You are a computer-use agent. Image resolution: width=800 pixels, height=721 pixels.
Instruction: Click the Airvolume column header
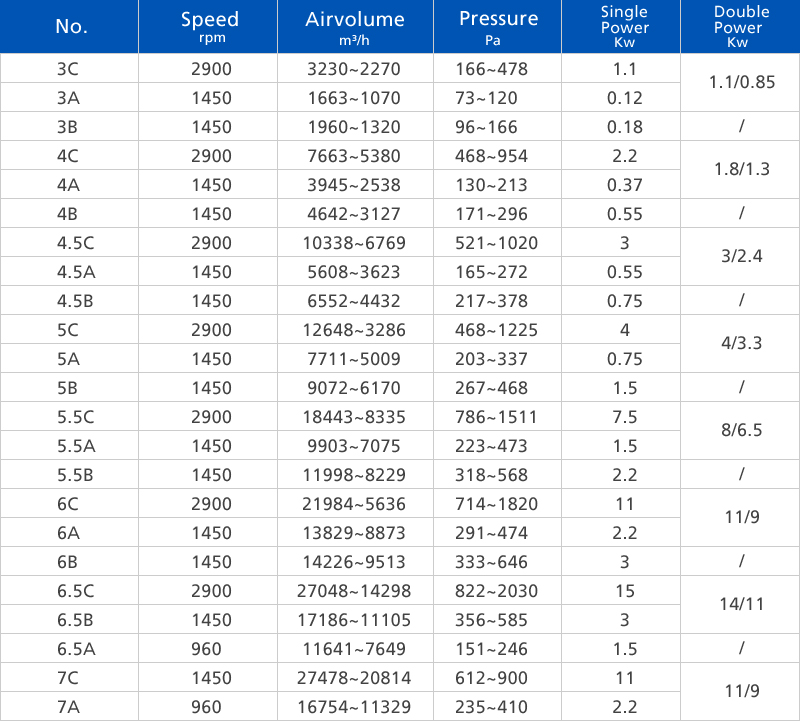355,27
